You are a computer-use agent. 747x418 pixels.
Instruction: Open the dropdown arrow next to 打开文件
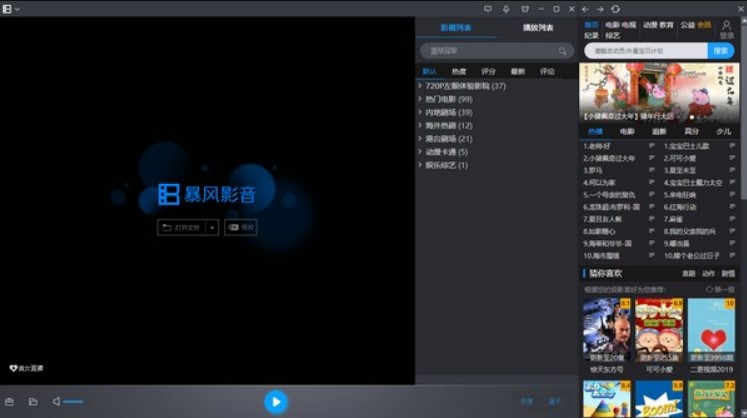click(212, 227)
